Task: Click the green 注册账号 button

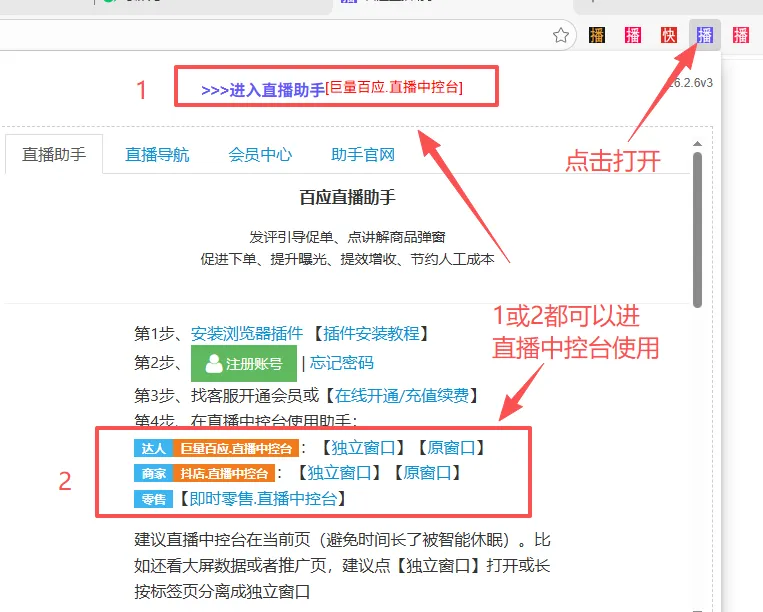Action: point(244,363)
